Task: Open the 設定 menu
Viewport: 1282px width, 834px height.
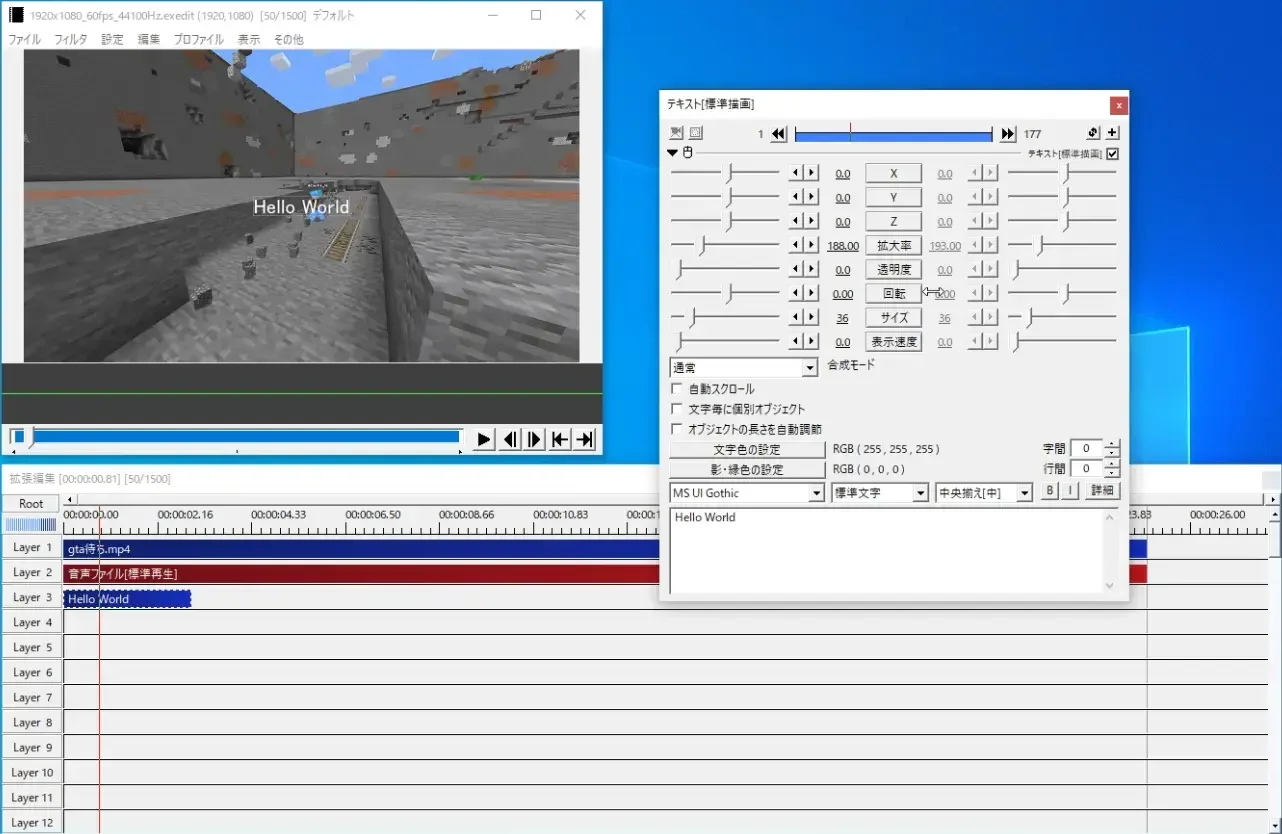Action: coord(112,39)
